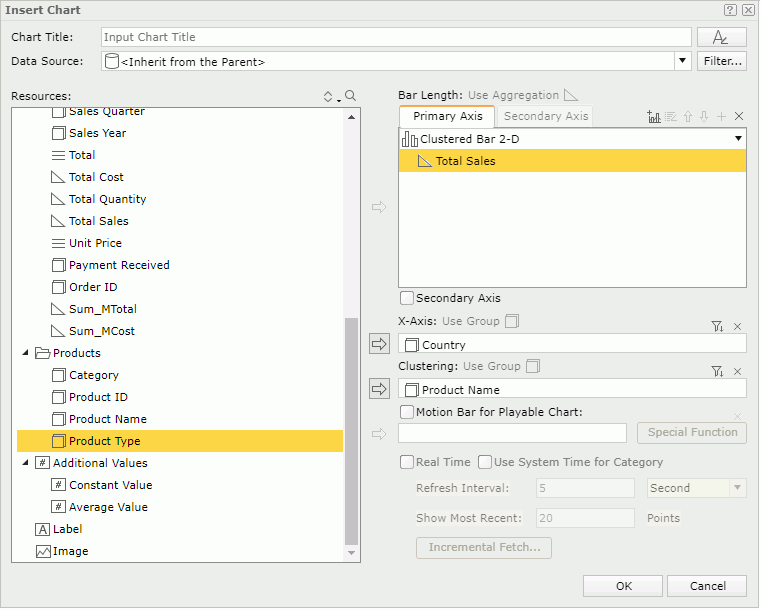Check Motion Bar for Playable Chart
Screen dimensions: 761x610
(407, 412)
